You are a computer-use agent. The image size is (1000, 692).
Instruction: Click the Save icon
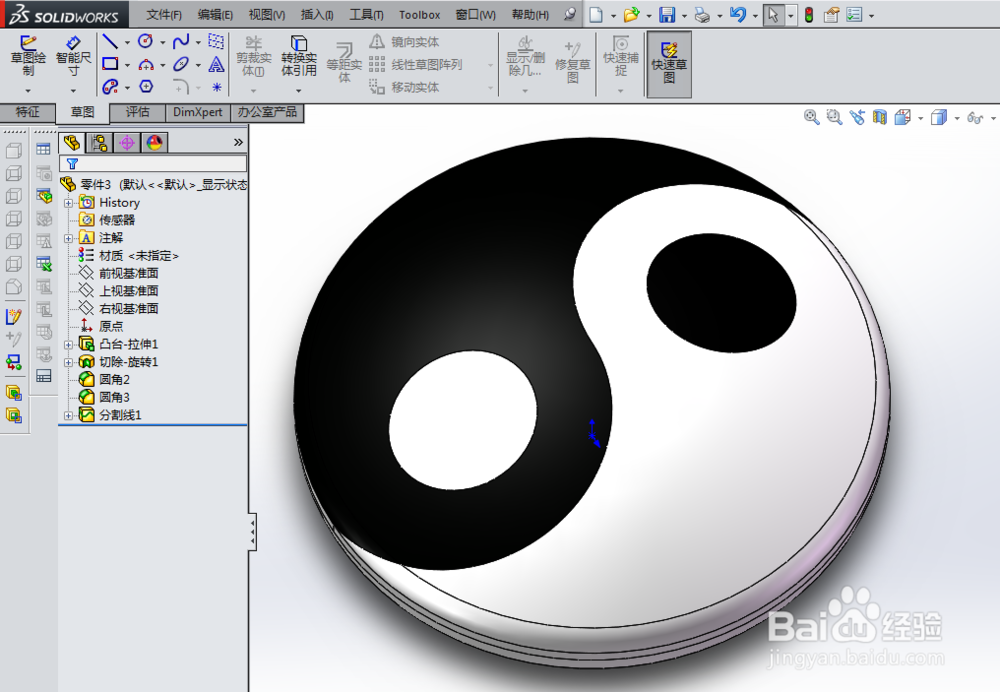coord(667,15)
